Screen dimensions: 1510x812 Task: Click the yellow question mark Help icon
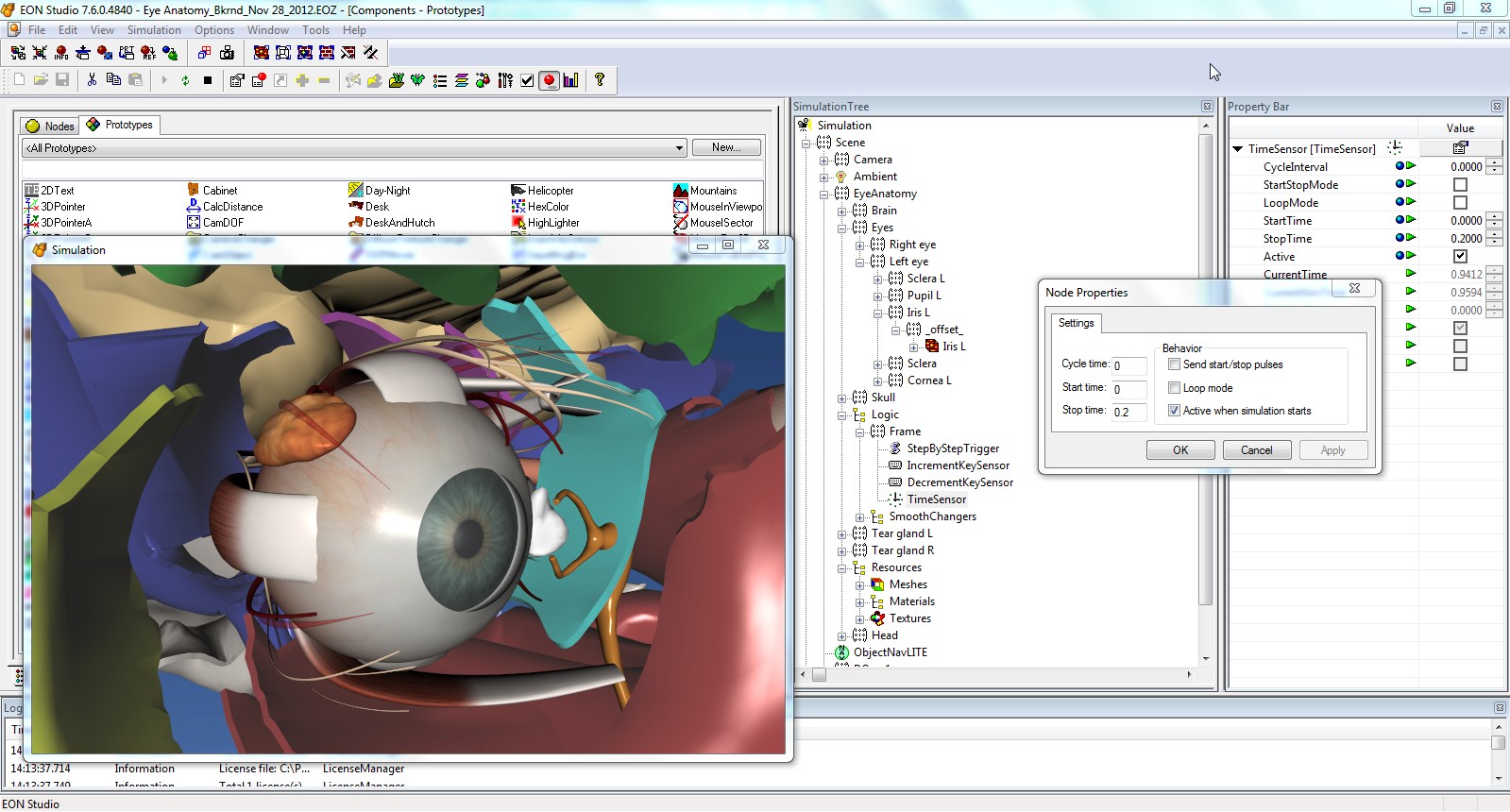[600, 80]
